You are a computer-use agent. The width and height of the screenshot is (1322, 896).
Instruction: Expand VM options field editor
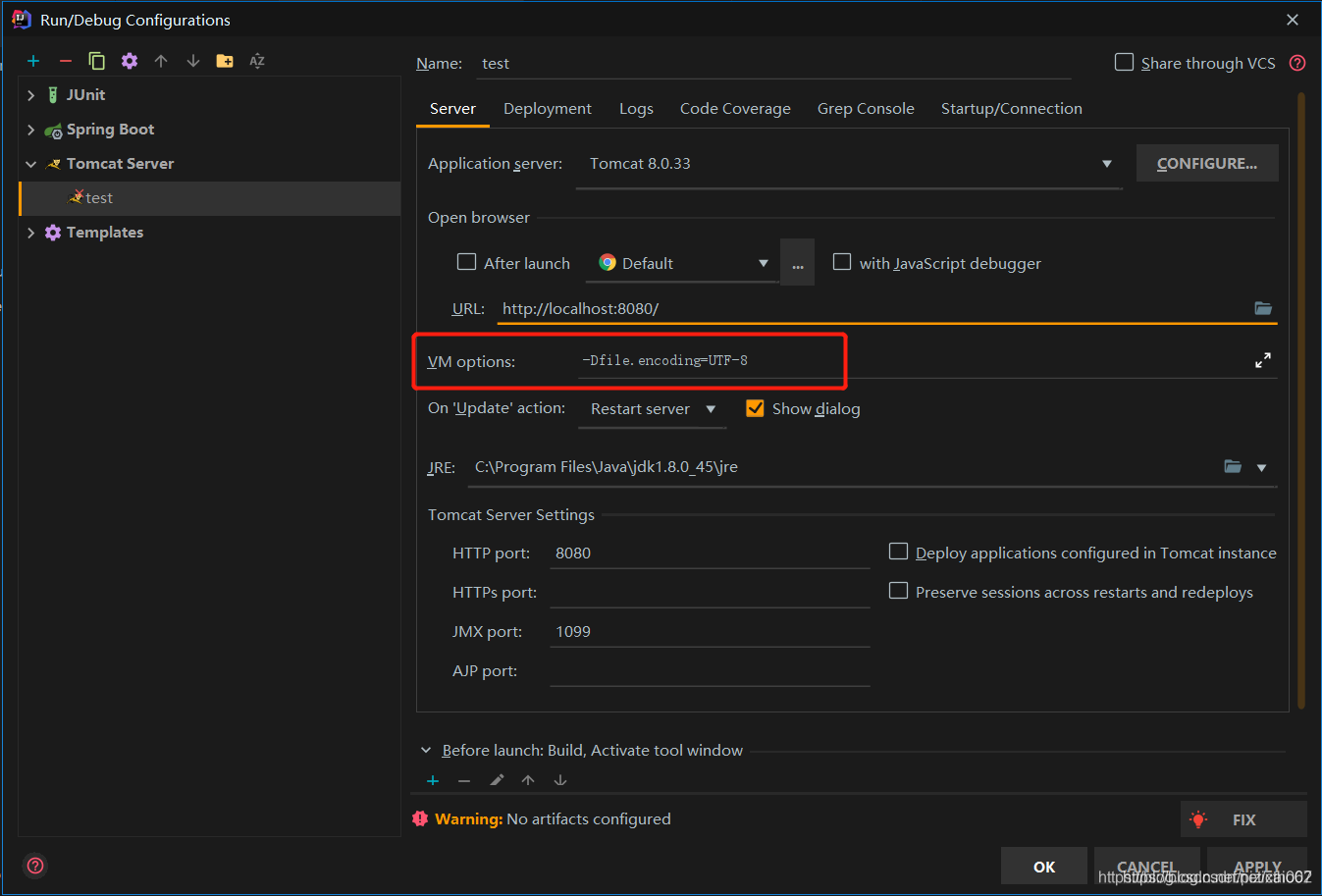[1263, 360]
